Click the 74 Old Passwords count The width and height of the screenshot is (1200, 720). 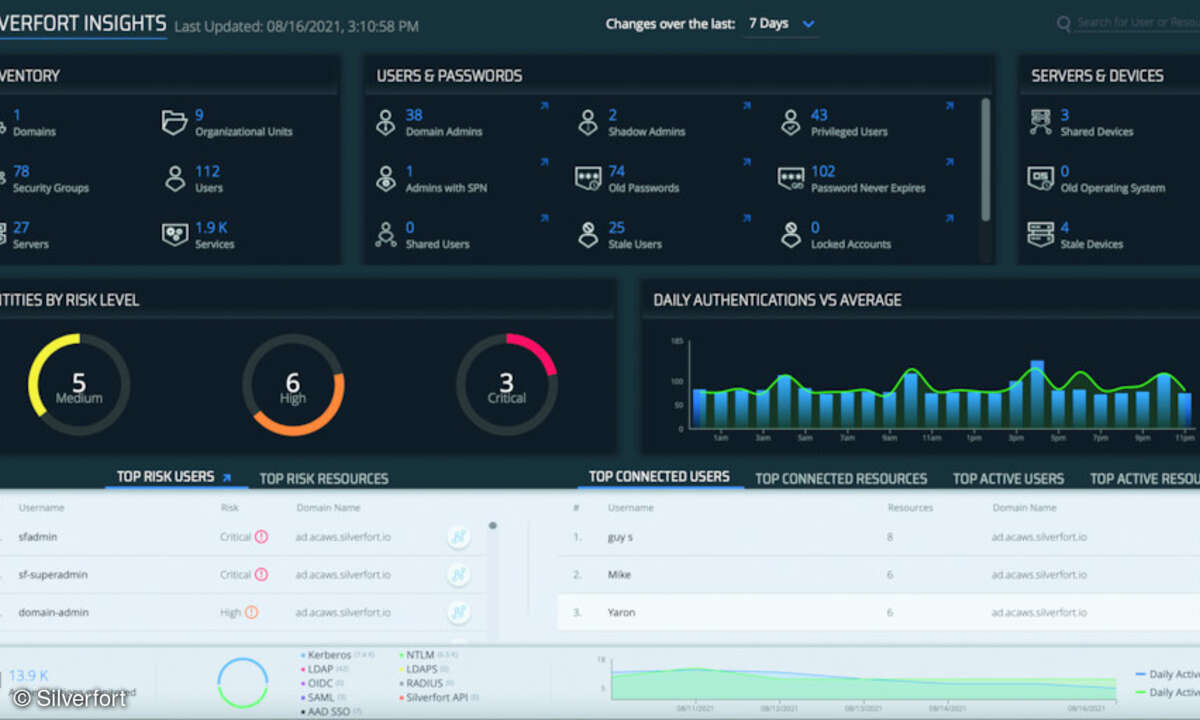point(617,171)
